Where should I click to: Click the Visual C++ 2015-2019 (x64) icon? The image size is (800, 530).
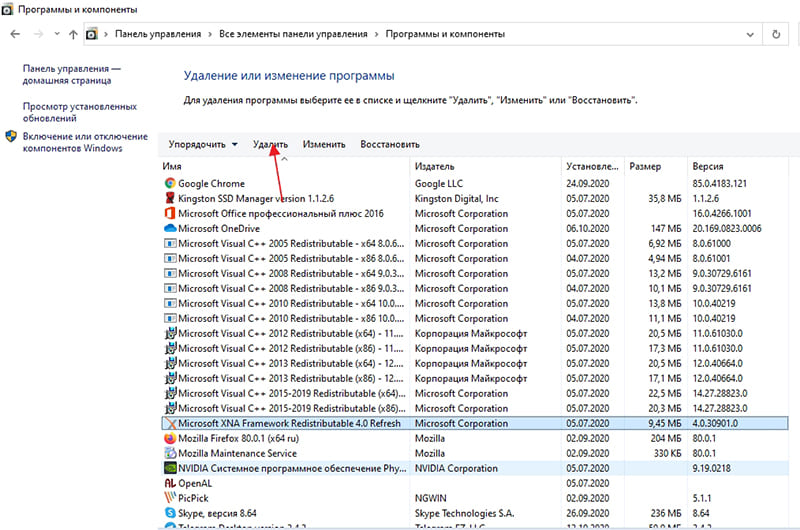coord(170,393)
